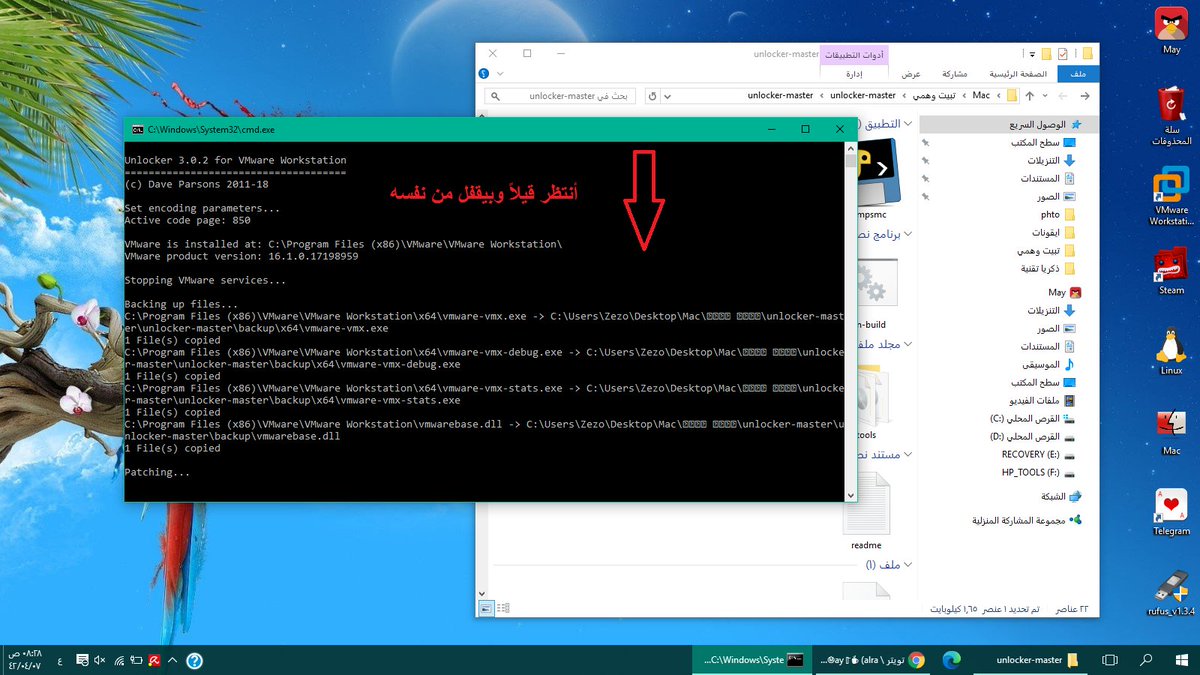Launch Steam from the desktop

[x=1171, y=271]
